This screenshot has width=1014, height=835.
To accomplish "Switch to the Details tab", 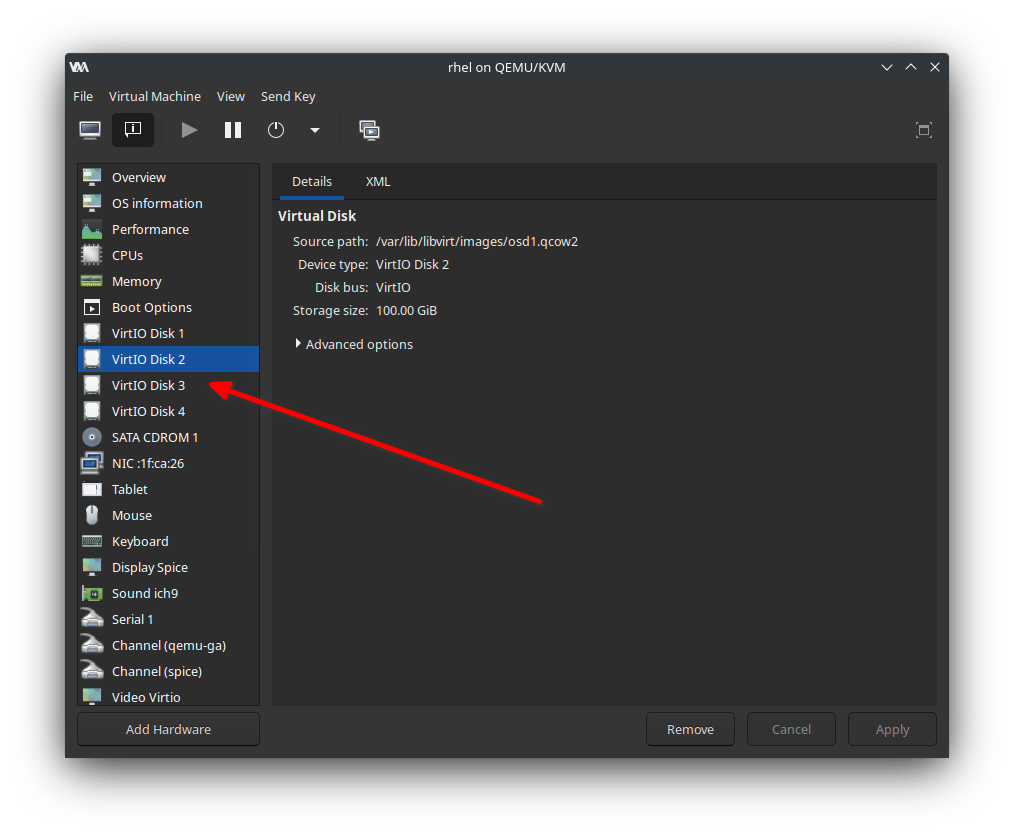I will (x=312, y=182).
